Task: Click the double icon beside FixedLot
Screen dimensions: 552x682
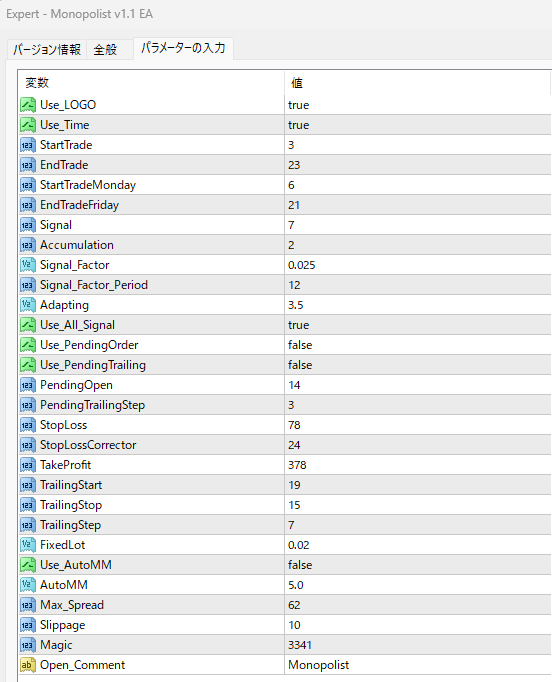Action: (x=28, y=545)
